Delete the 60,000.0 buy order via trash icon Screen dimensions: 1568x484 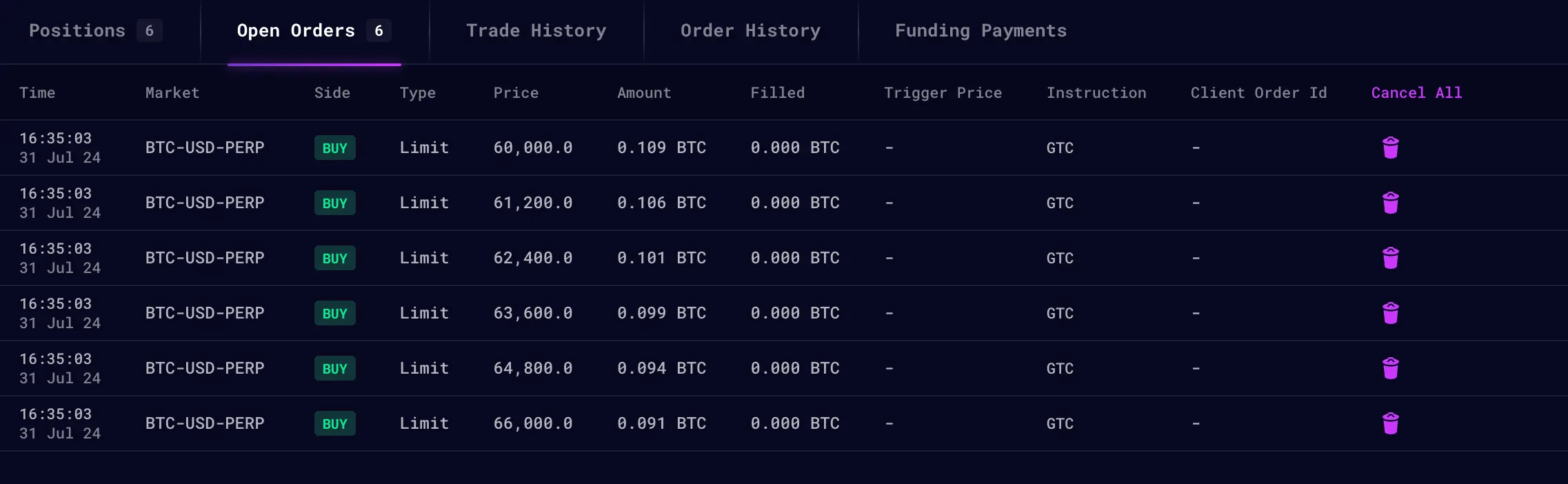click(x=1390, y=148)
